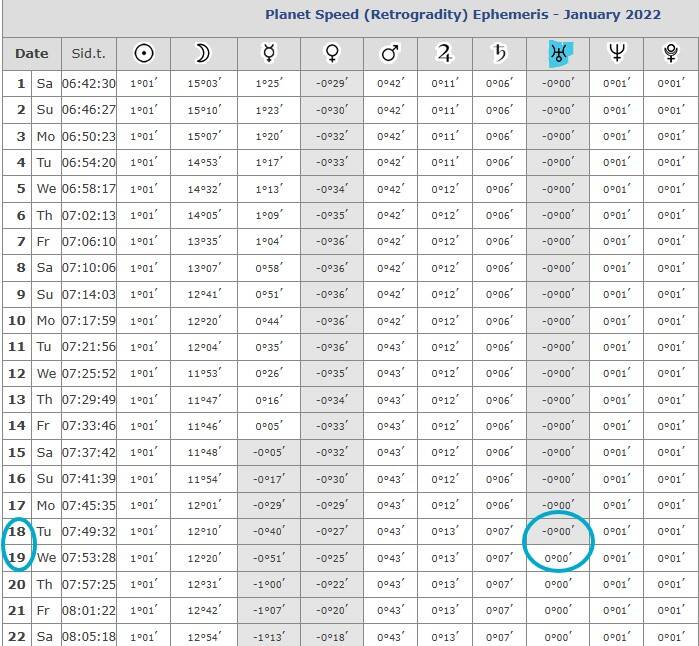Click Saturn speed 0°07' on January 18
Screen dimensions: 699x646
pyautogui.click(x=499, y=531)
